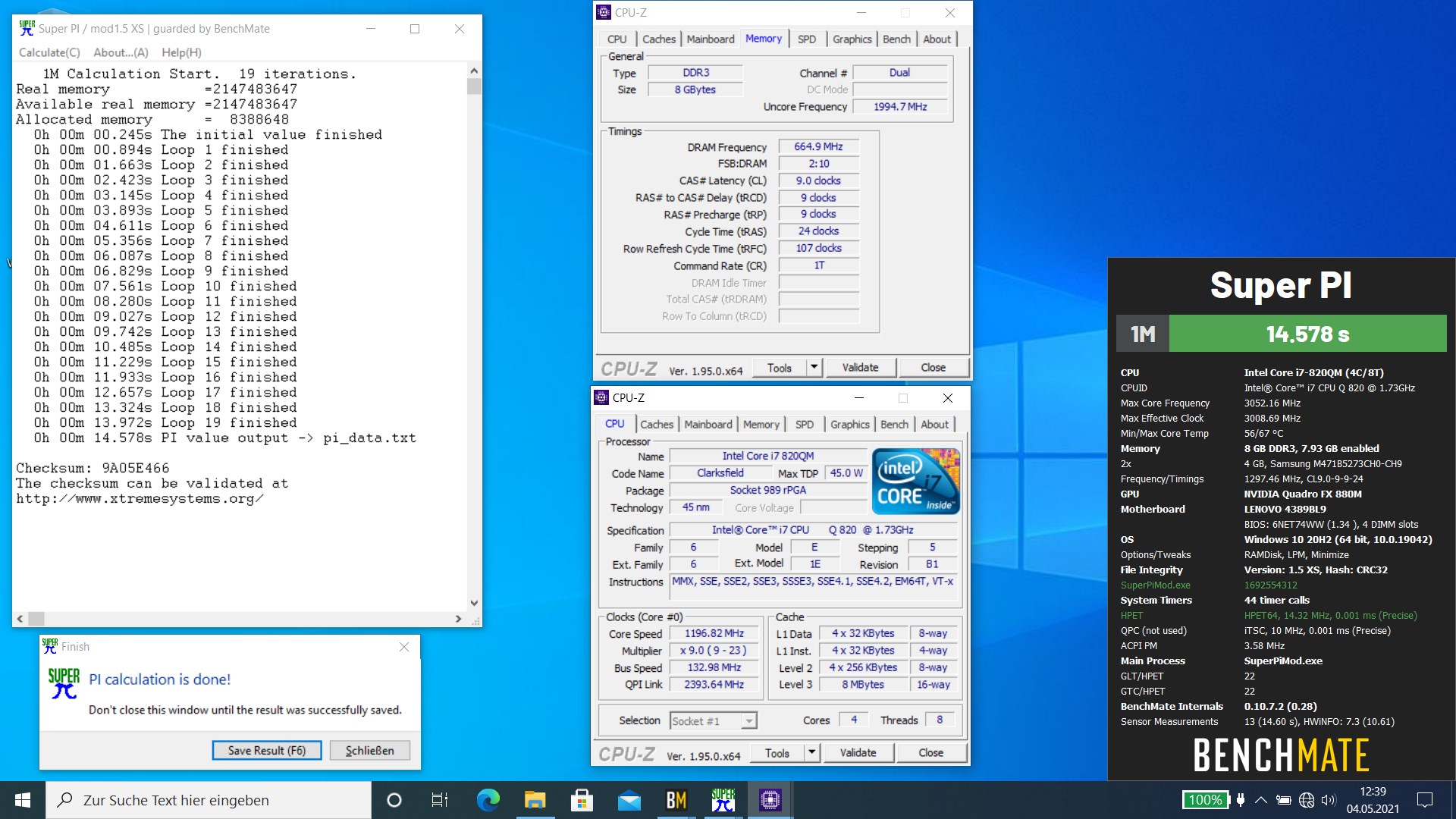
Task: Open Task View in the taskbar
Action: [x=440, y=800]
